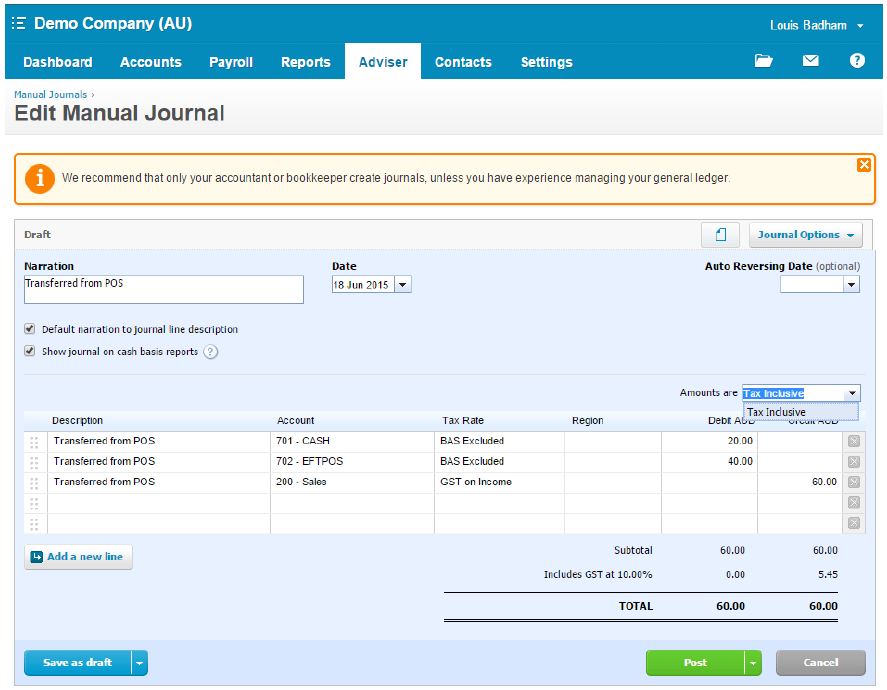
Task: Click help icon beside cash basis reports
Action: (x=210, y=352)
